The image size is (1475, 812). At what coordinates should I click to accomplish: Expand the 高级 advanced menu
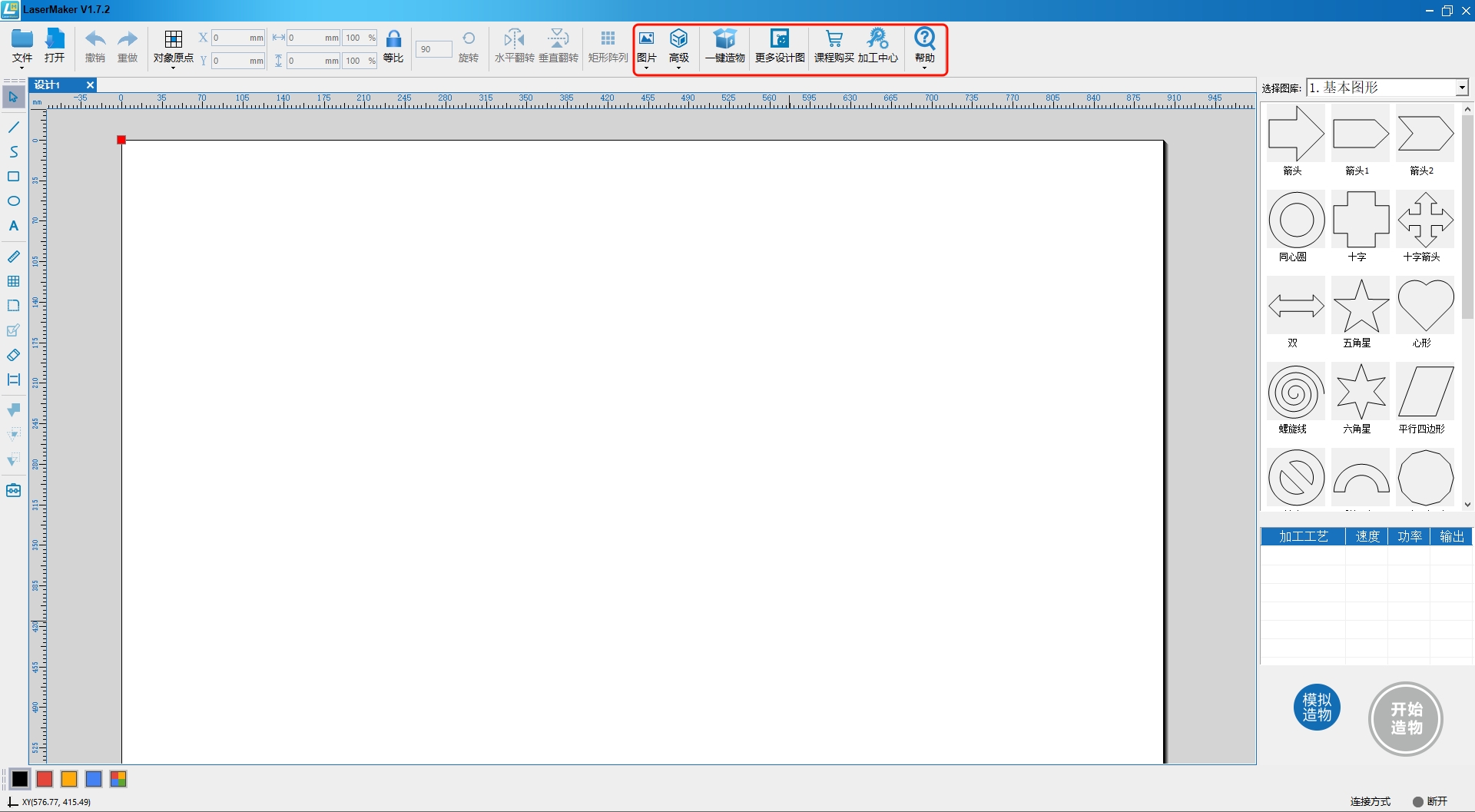pos(678,46)
